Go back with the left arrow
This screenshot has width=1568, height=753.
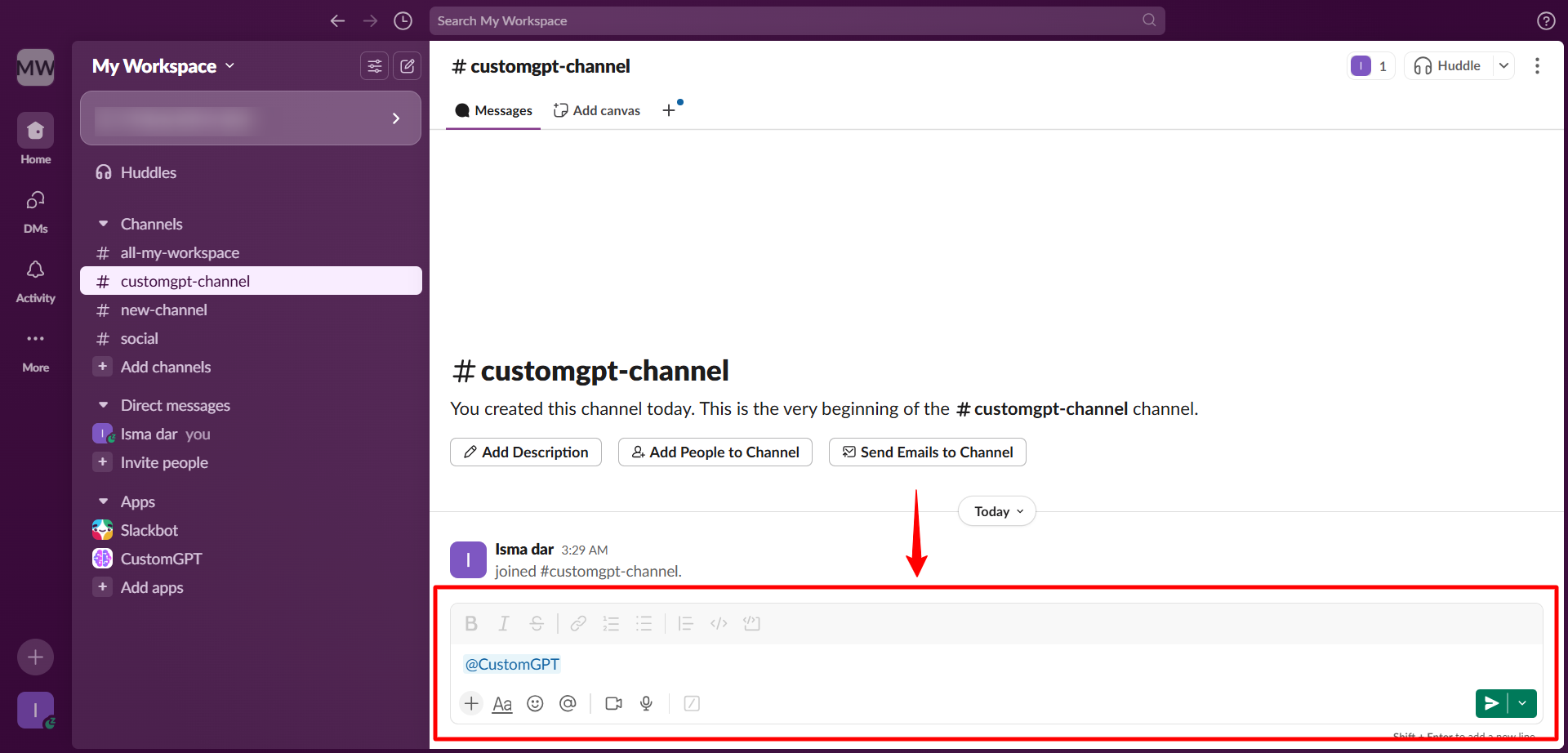pos(337,20)
